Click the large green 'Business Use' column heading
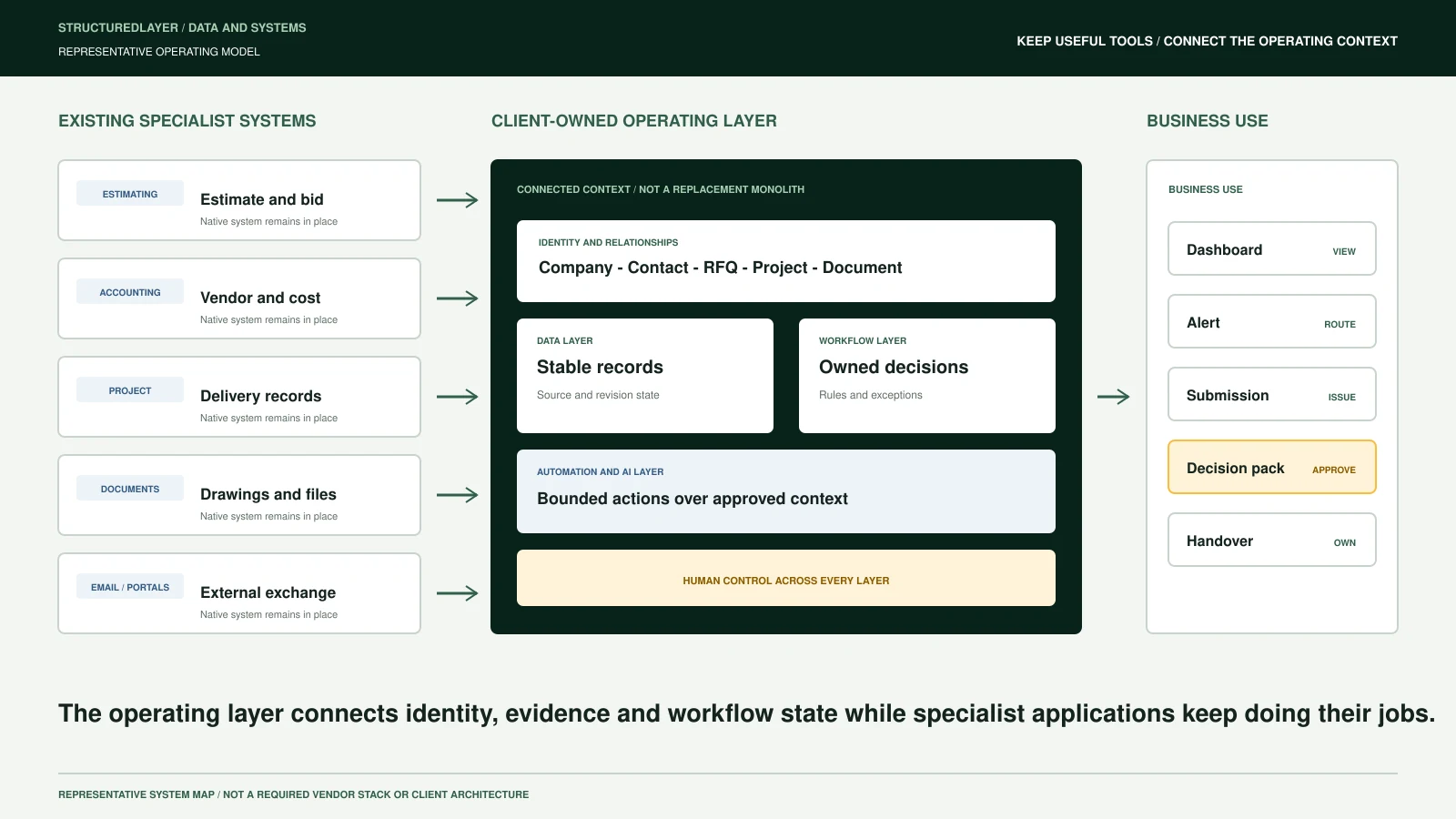The width and height of the screenshot is (1456, 819). coord(1208,121)
